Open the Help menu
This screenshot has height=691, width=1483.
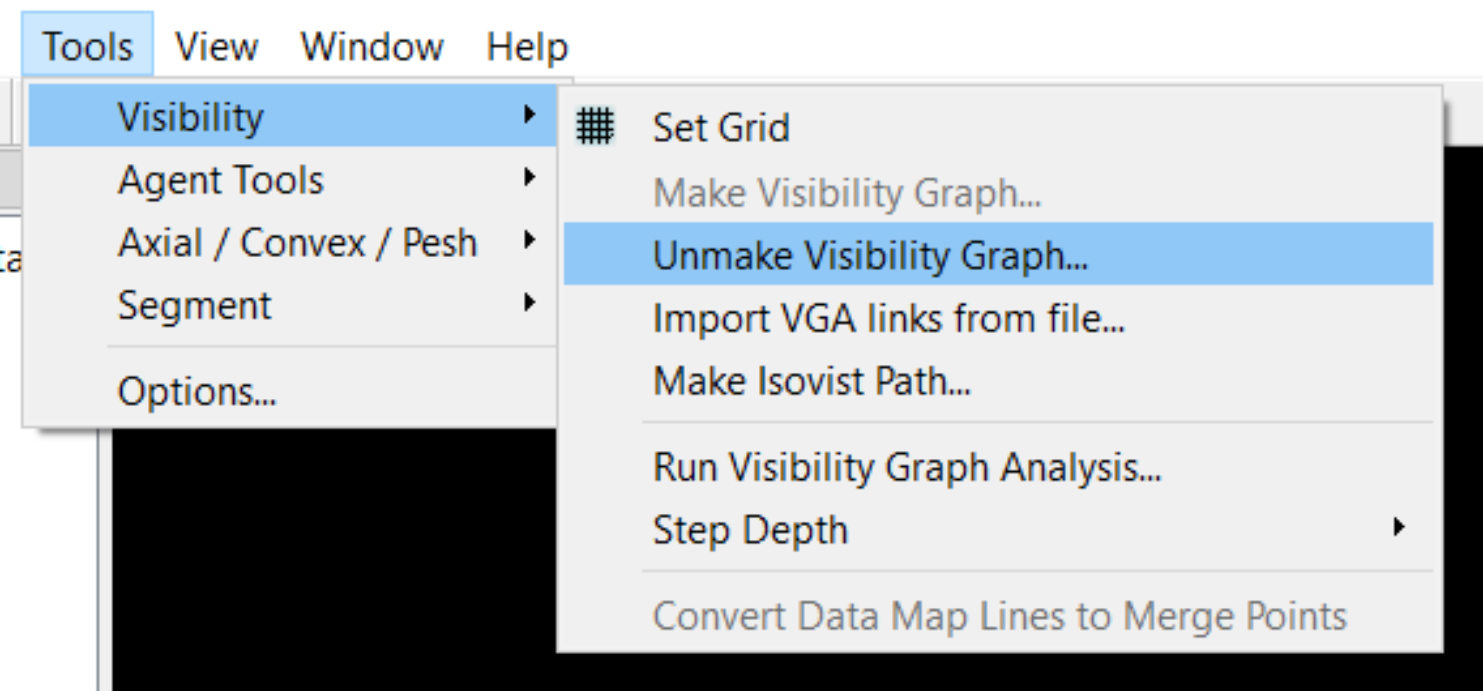pos(527,46)
